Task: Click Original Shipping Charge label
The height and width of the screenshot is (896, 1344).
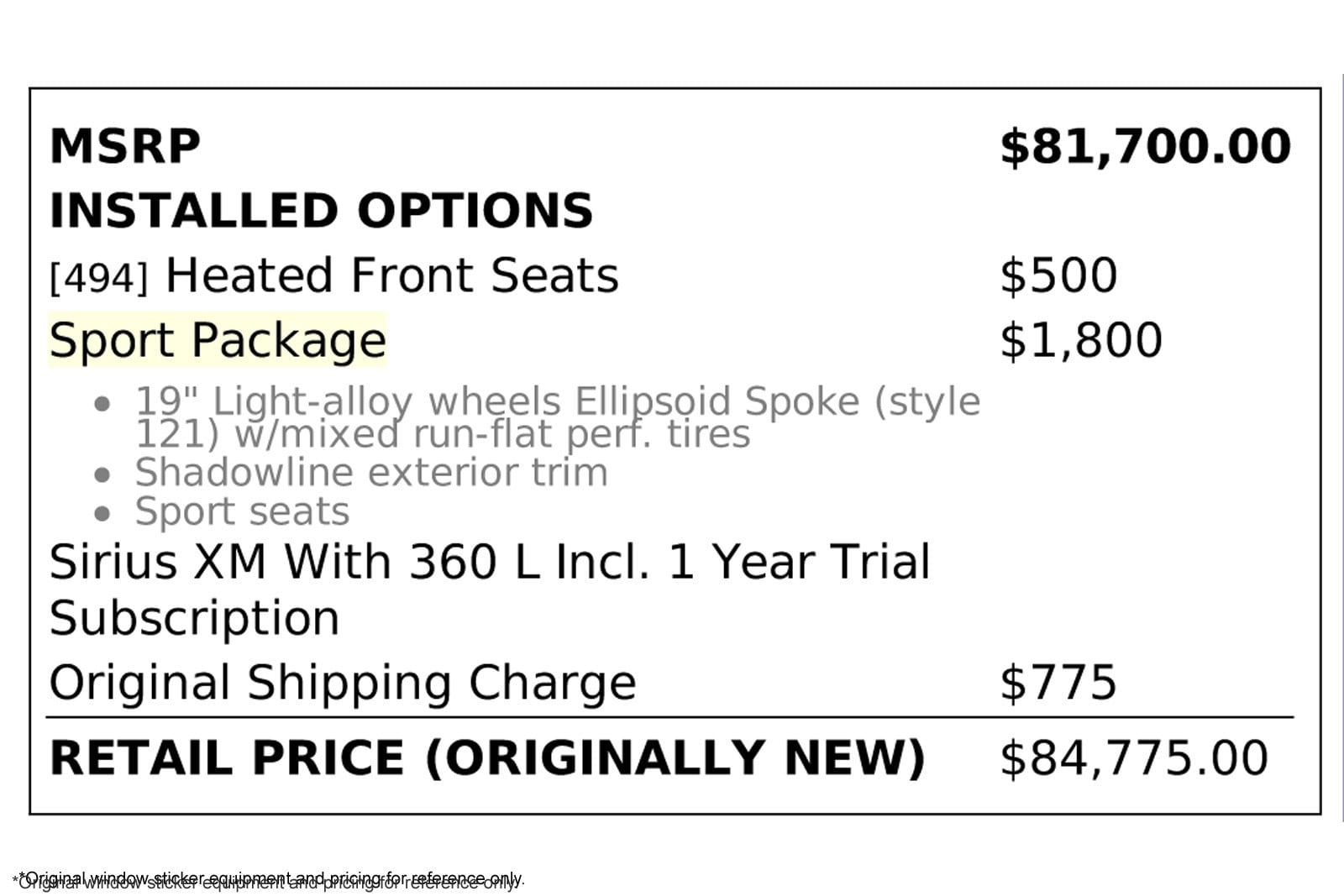Action: pyautogui.click(x=343, y=683)
